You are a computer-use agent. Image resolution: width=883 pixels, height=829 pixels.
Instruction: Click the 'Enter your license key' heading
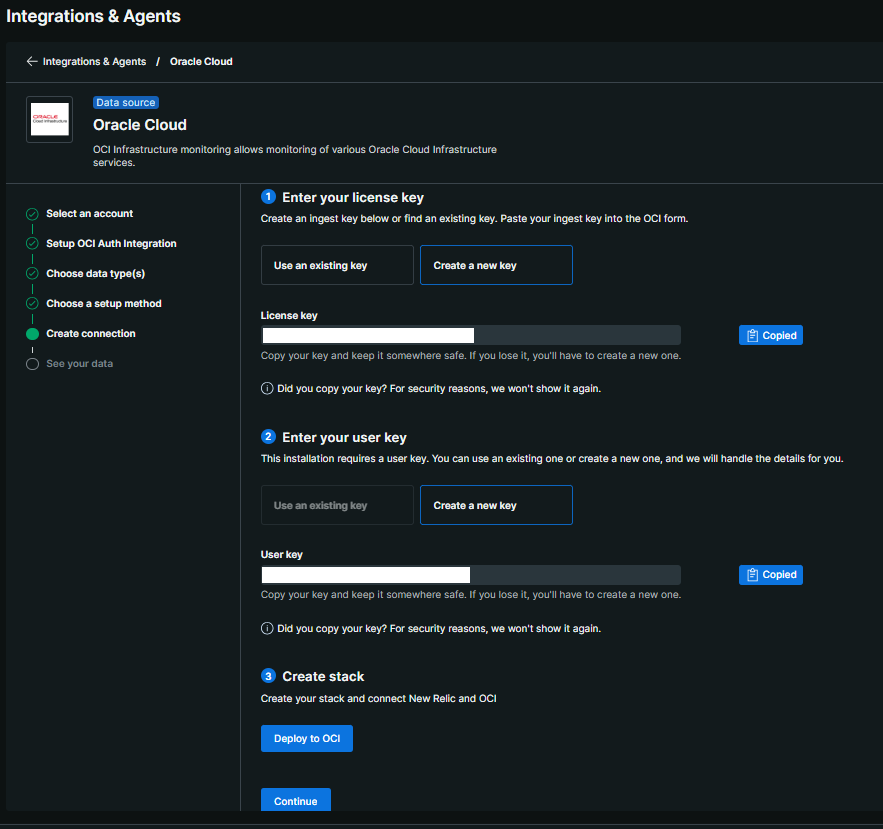[x=353, y=198]
